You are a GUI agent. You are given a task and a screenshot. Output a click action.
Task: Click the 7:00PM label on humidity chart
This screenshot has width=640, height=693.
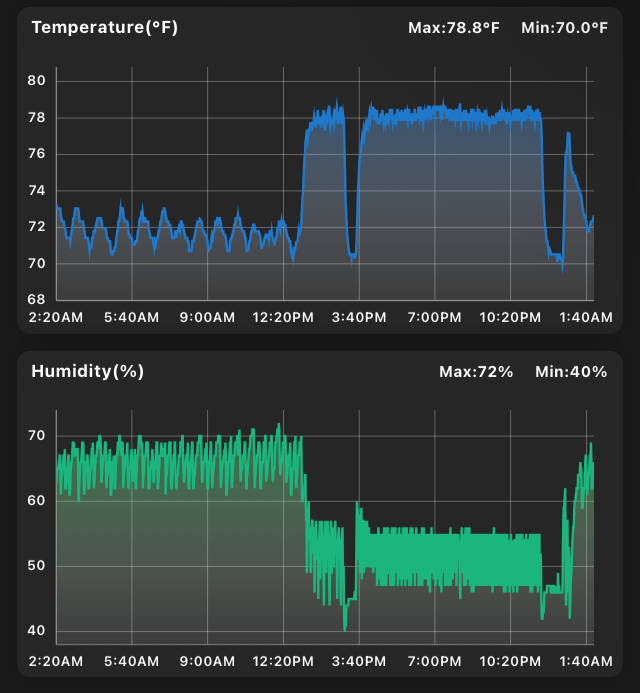coord(434,661)
